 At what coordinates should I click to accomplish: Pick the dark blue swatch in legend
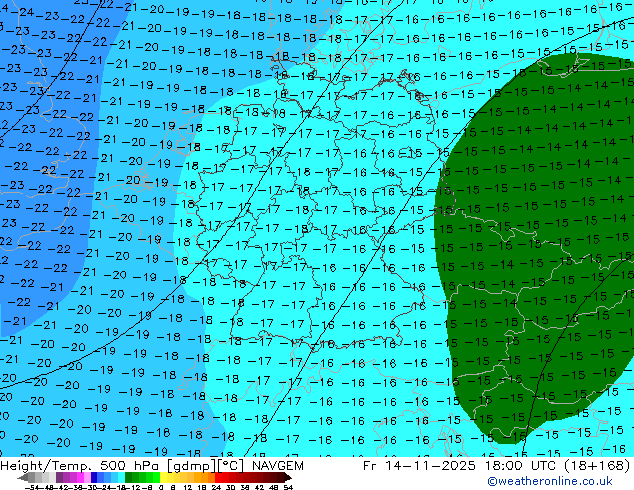(x=94, y=477)
